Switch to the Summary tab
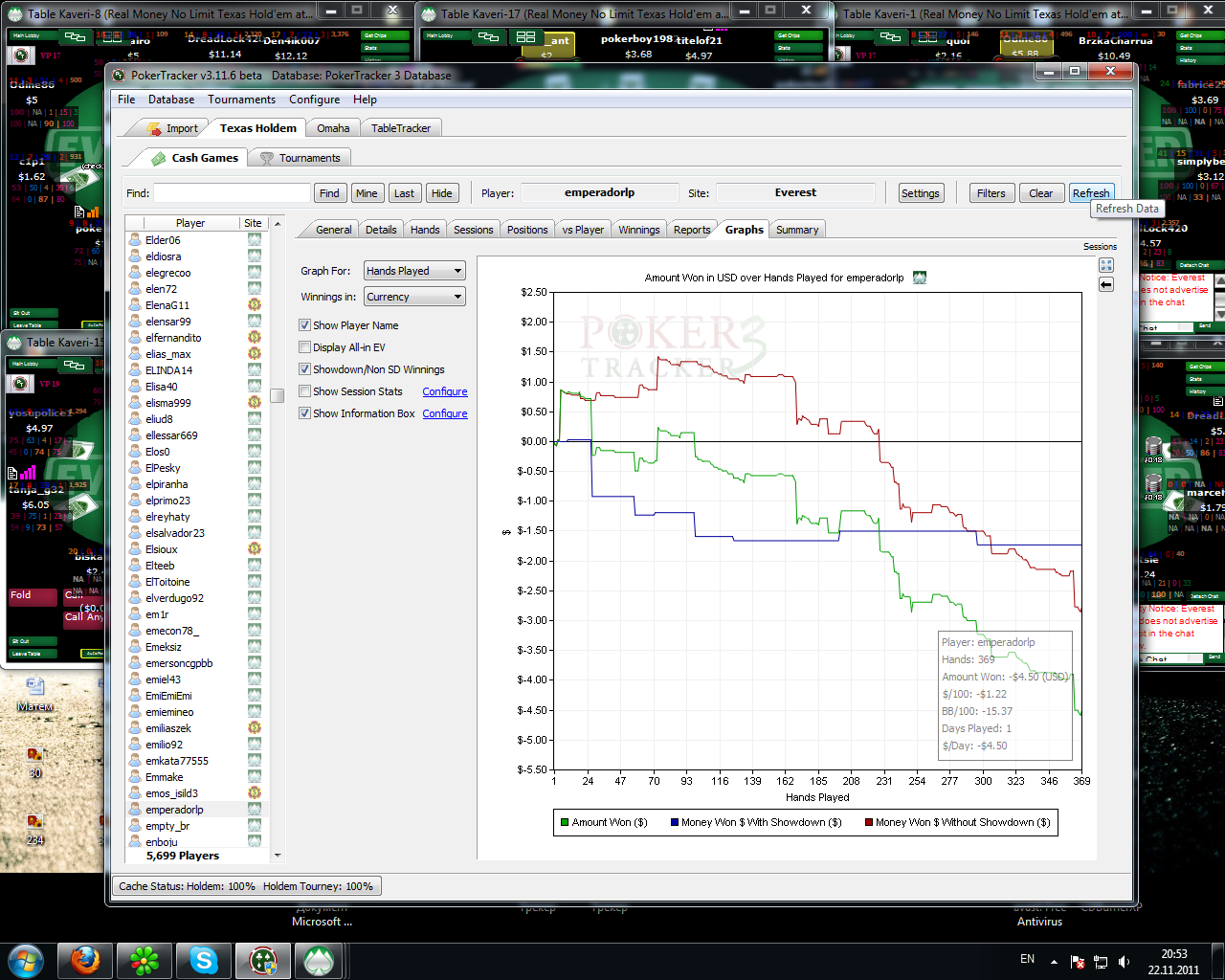 click(797, 230)
